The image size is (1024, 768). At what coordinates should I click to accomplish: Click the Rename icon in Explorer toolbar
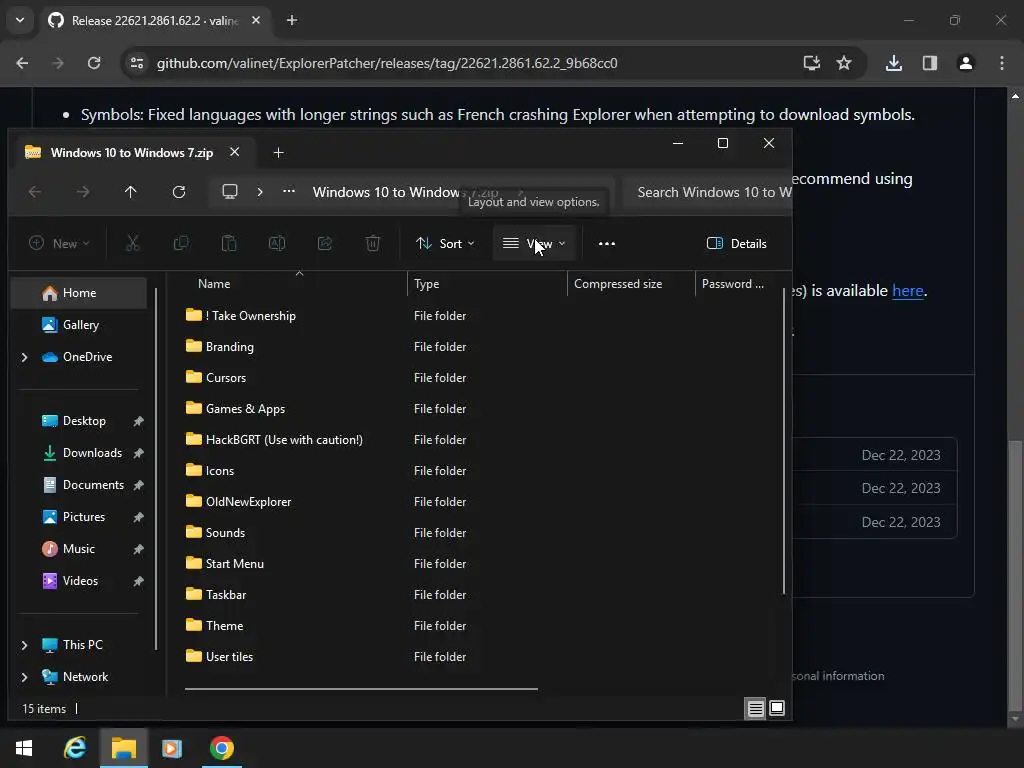(277, 244)
